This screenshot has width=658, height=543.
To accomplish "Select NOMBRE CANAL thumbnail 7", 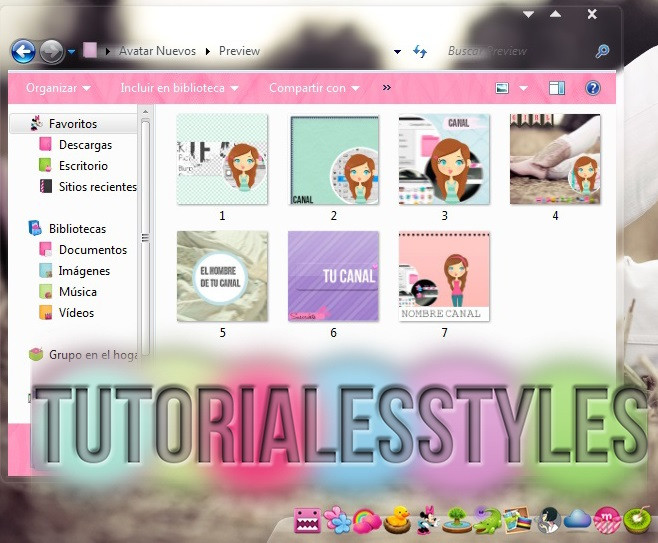I will click(444, 277).
